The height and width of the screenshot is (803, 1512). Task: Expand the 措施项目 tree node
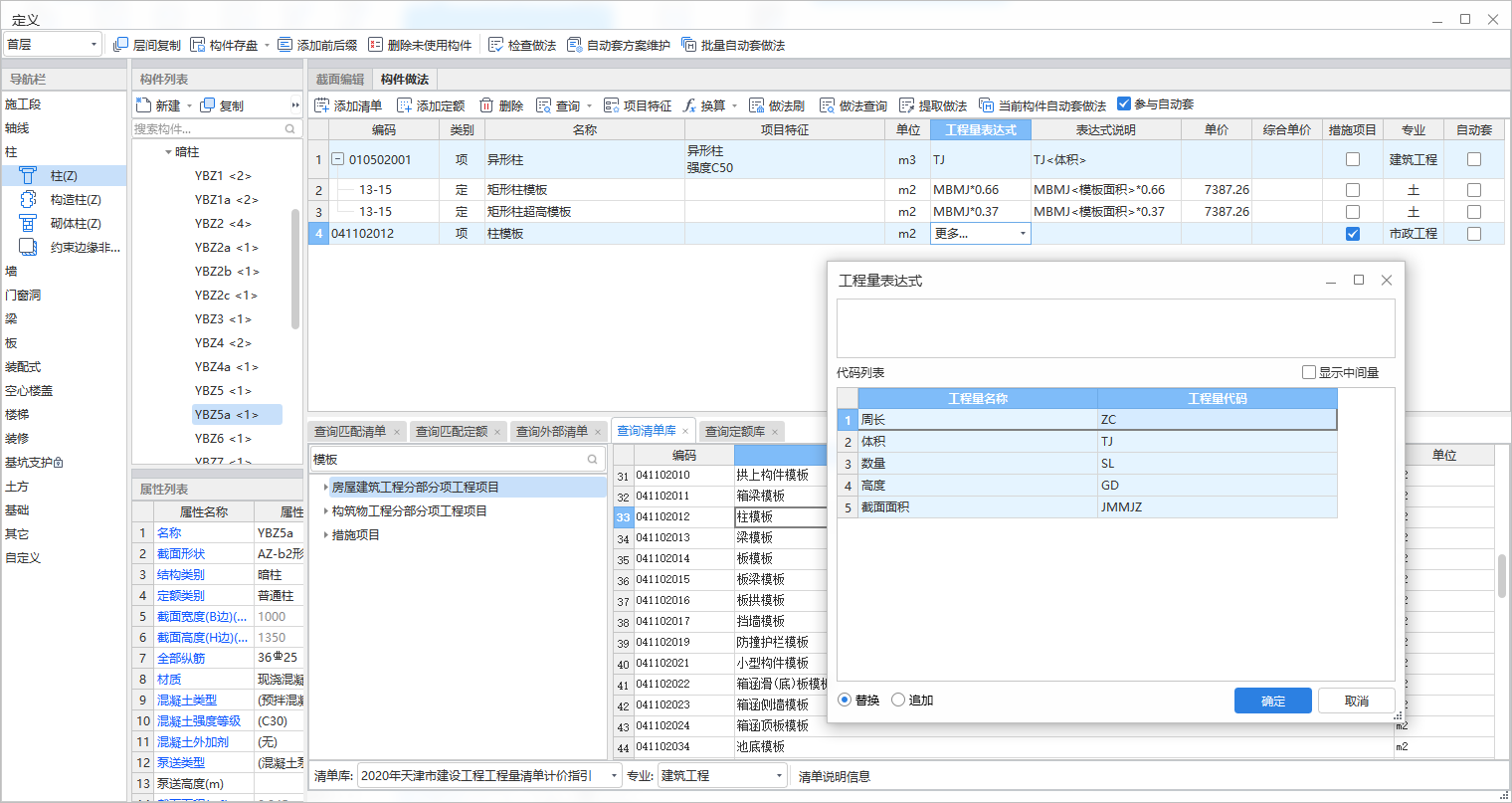pos(326,535)
